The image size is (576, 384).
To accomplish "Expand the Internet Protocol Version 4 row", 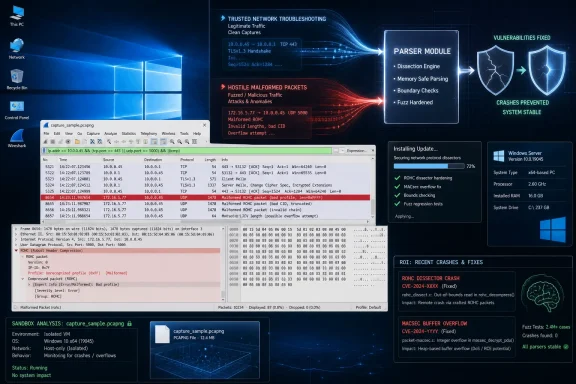I will [16, 239].
